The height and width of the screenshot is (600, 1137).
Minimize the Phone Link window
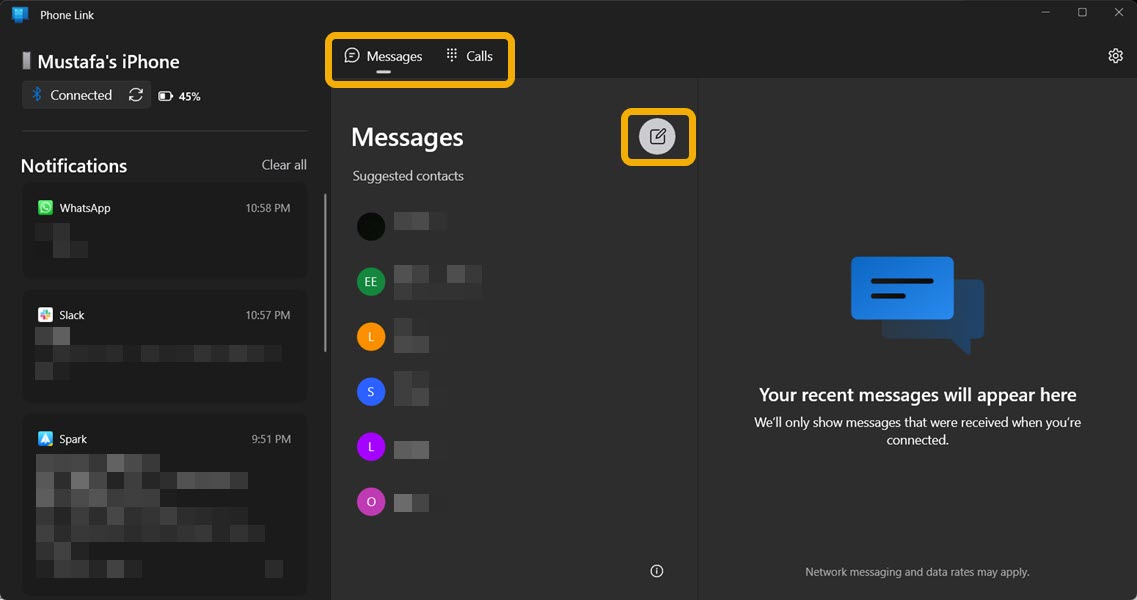pyautogui.click(x=1046, y=12)
